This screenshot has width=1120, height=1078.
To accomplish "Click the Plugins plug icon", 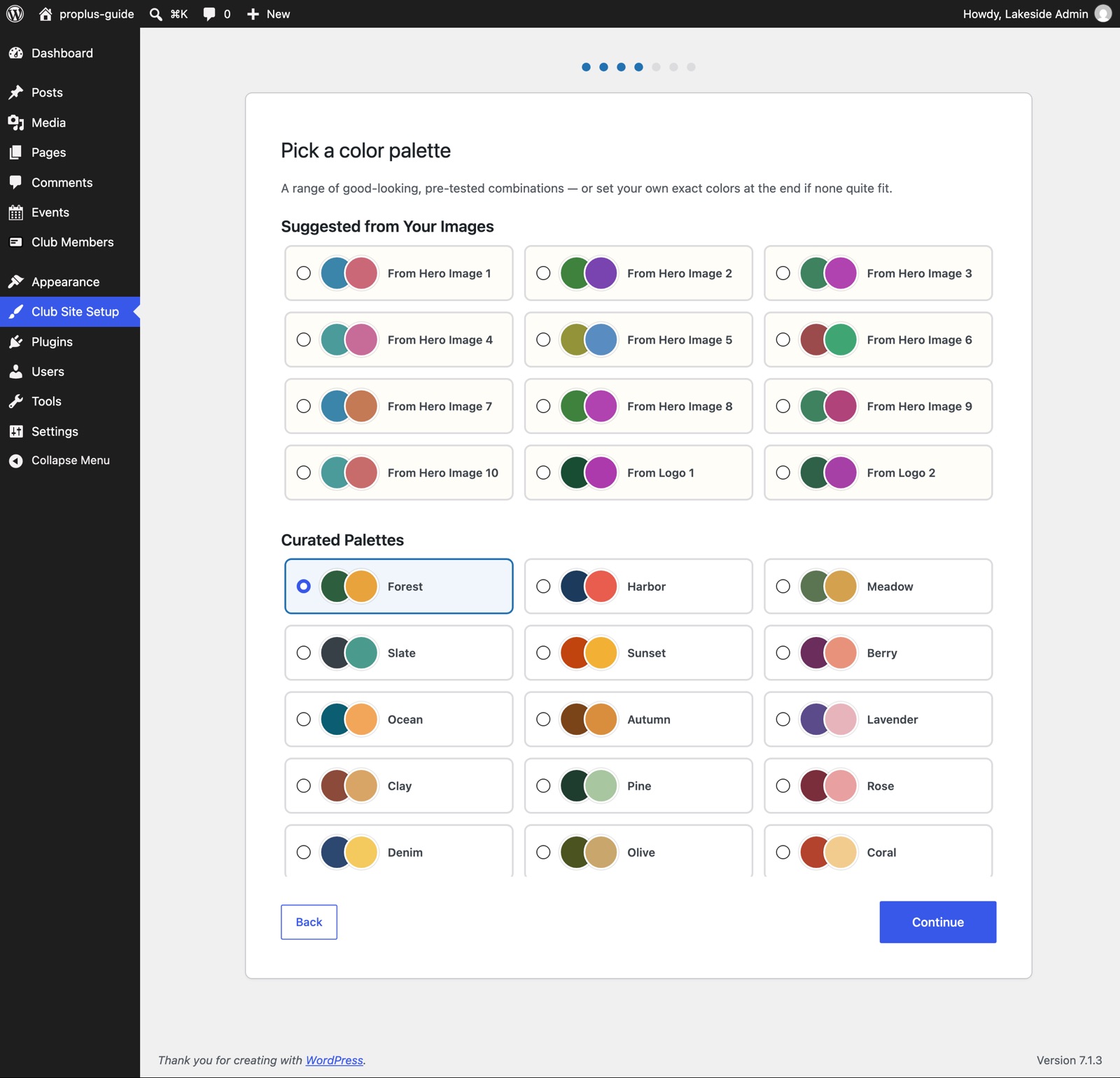I will pos(16,342).
